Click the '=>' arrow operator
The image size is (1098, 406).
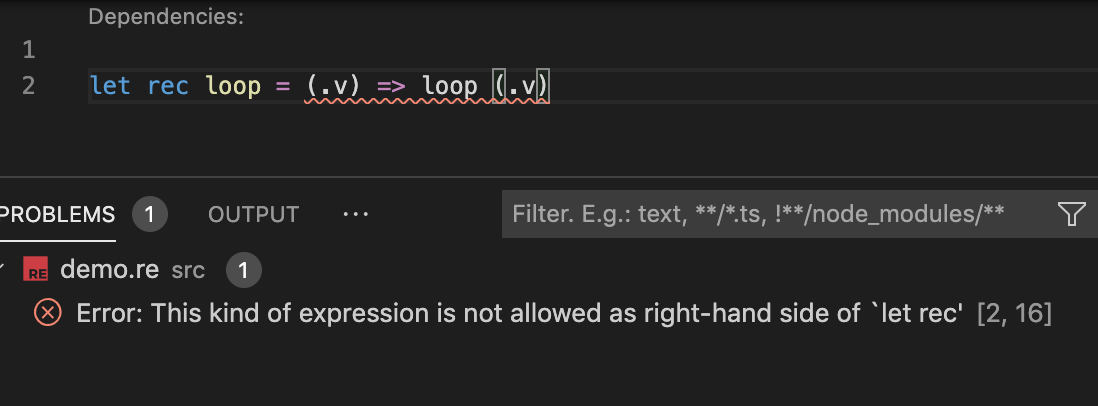click(x=390, y=86)
